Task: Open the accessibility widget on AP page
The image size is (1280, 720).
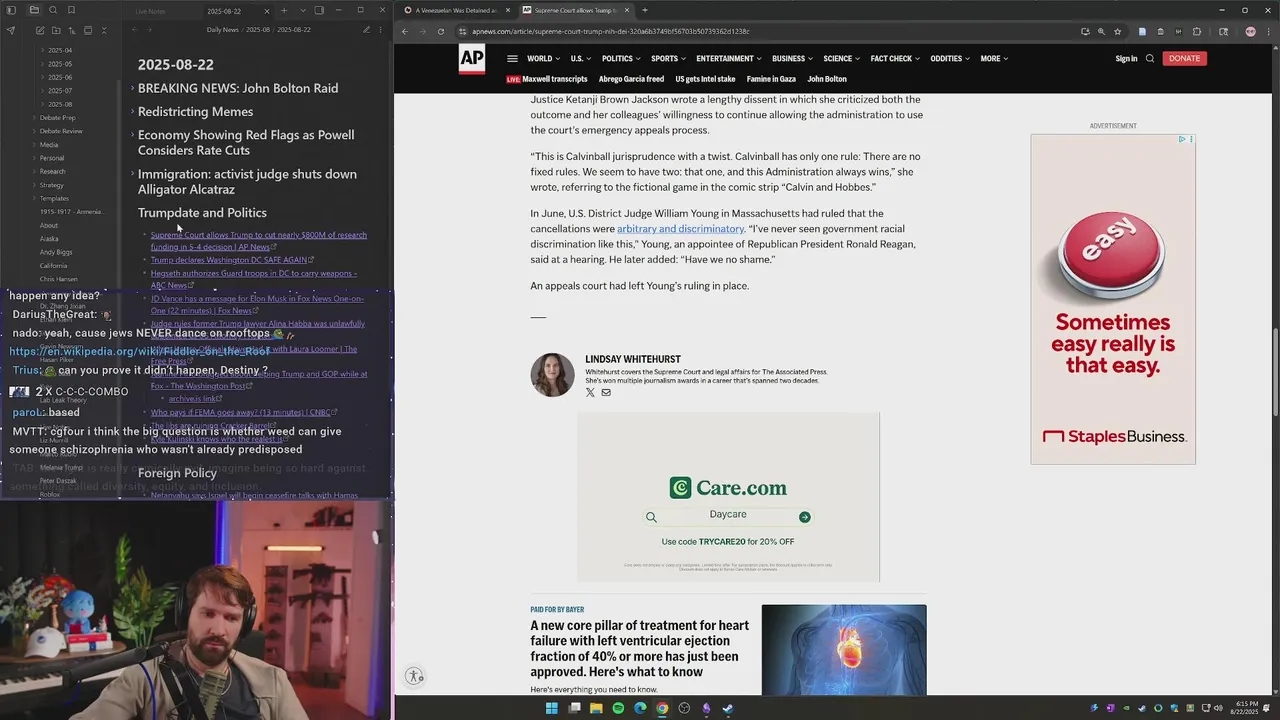Action: [415, 676]
